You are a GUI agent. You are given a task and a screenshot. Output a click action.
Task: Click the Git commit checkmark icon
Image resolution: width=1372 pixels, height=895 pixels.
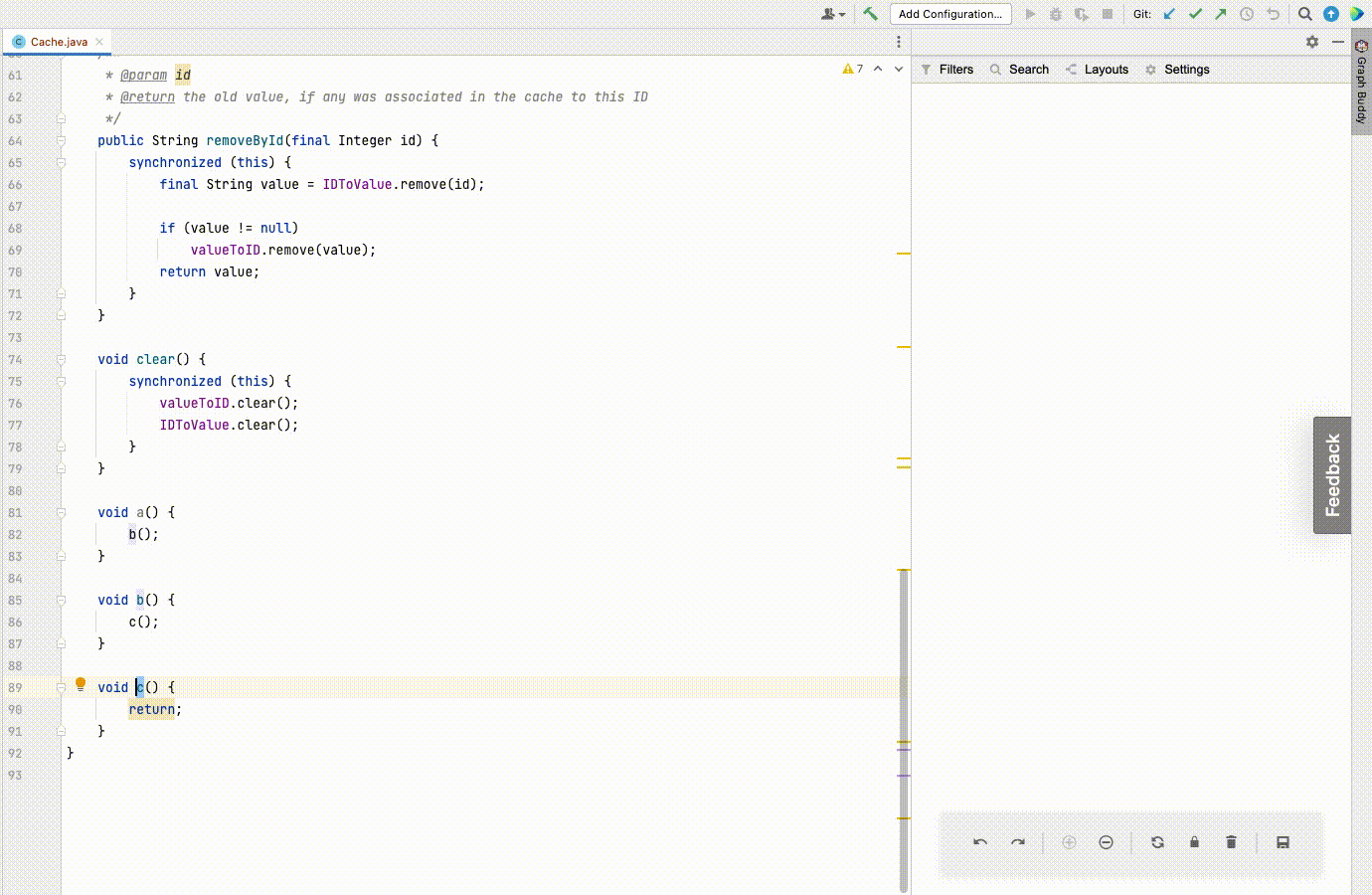(1196, 14)
